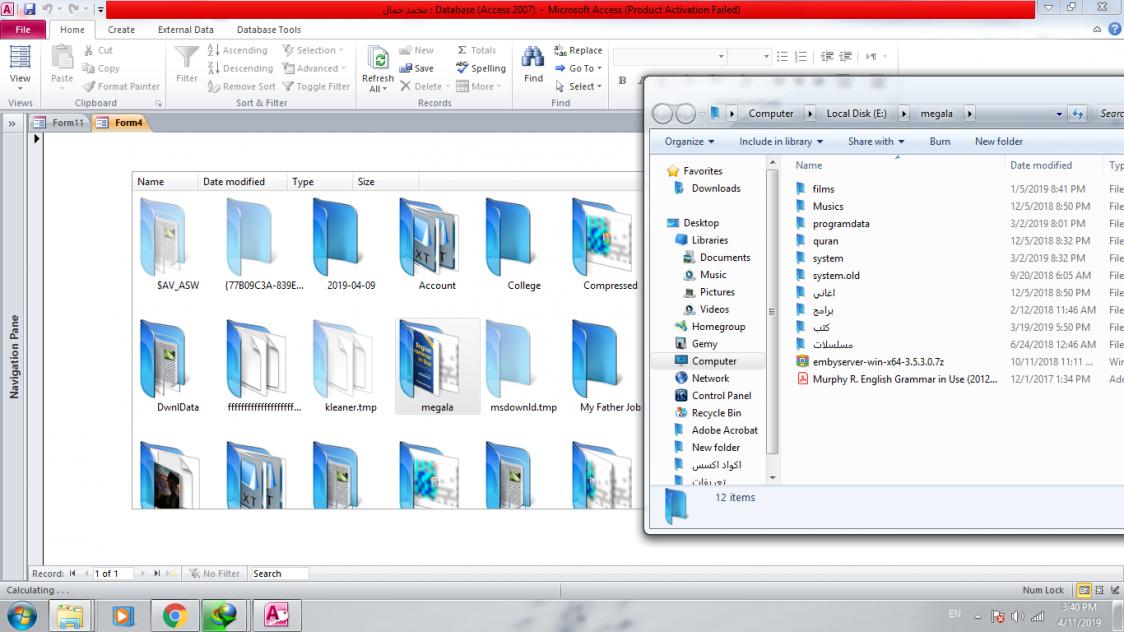The width and height of the screenshot is (1124, 632).
Task: Open the Organize dropdown in Explorer
Action: tap(689, 142)
